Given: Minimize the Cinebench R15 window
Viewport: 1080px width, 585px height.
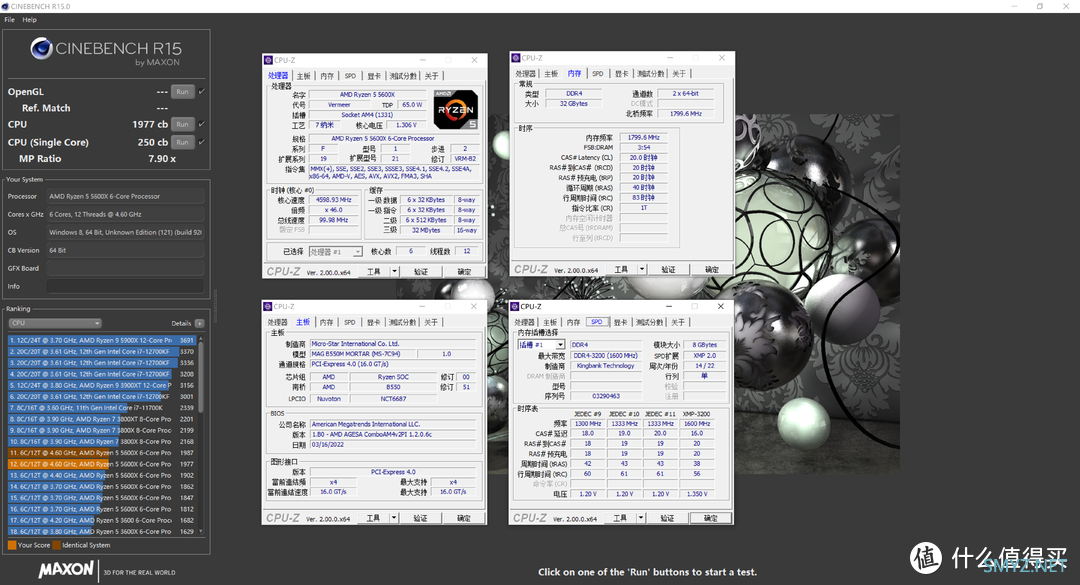Looking at the screenshot, I should [x=1014, y=6].
